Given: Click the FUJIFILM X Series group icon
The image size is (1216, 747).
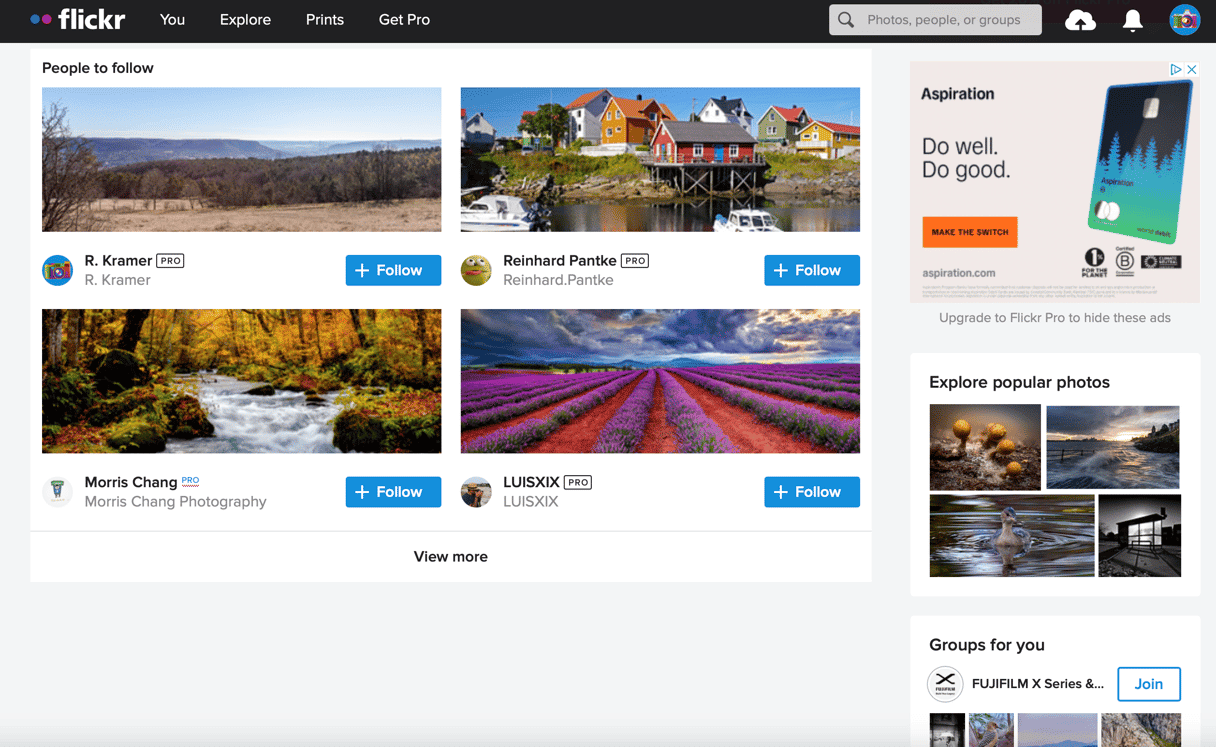Looking at the screenshot, I should click(945, 684).
